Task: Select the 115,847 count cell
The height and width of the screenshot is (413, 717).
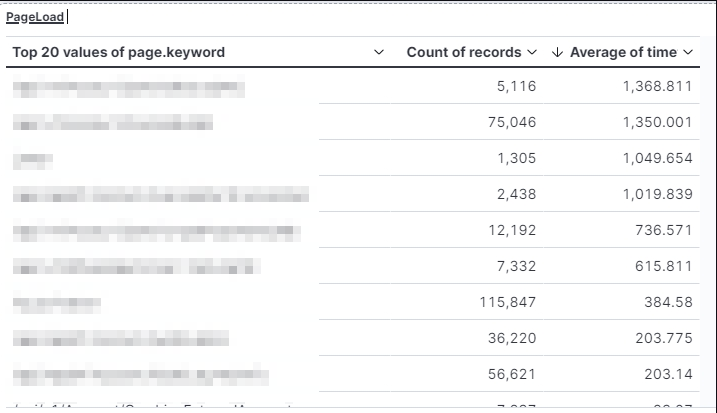Action: [508, 302]
